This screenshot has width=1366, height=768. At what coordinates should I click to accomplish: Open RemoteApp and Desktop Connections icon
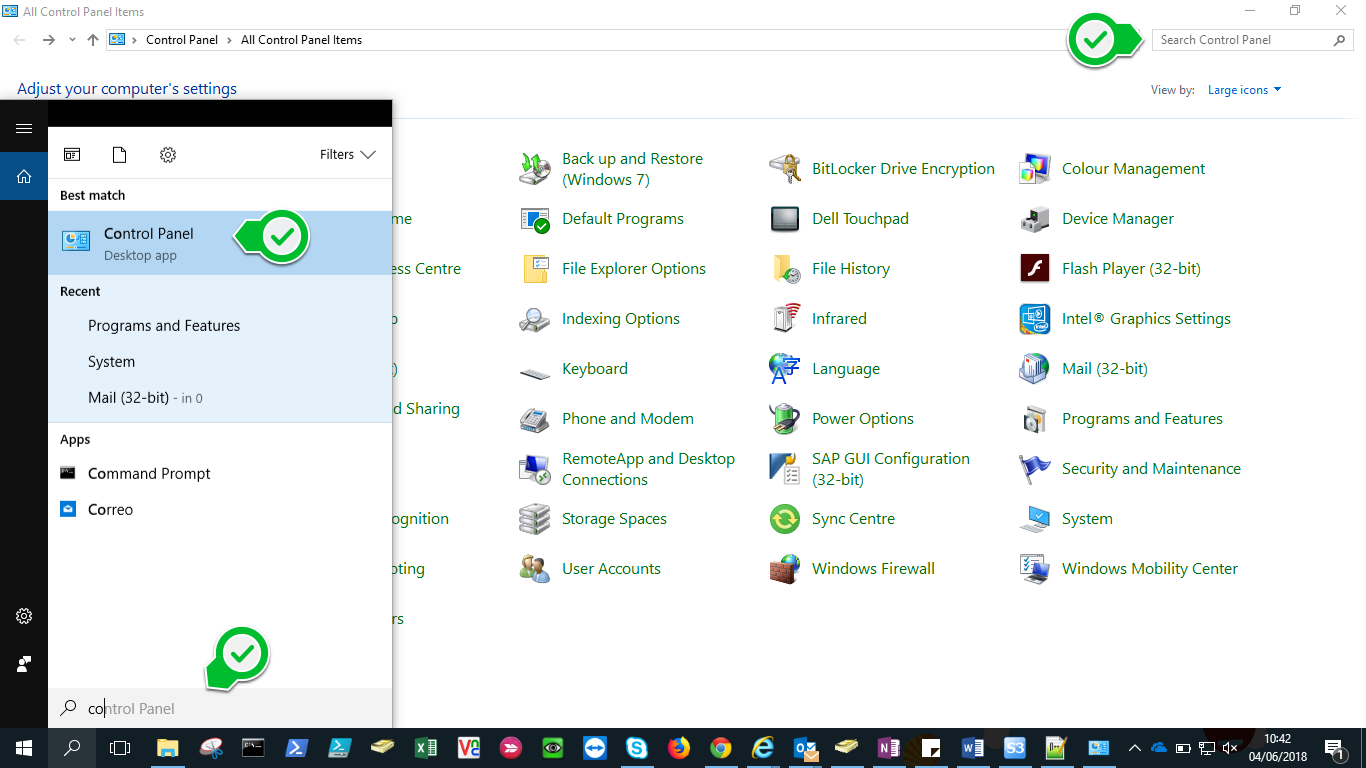coord(535,469)
